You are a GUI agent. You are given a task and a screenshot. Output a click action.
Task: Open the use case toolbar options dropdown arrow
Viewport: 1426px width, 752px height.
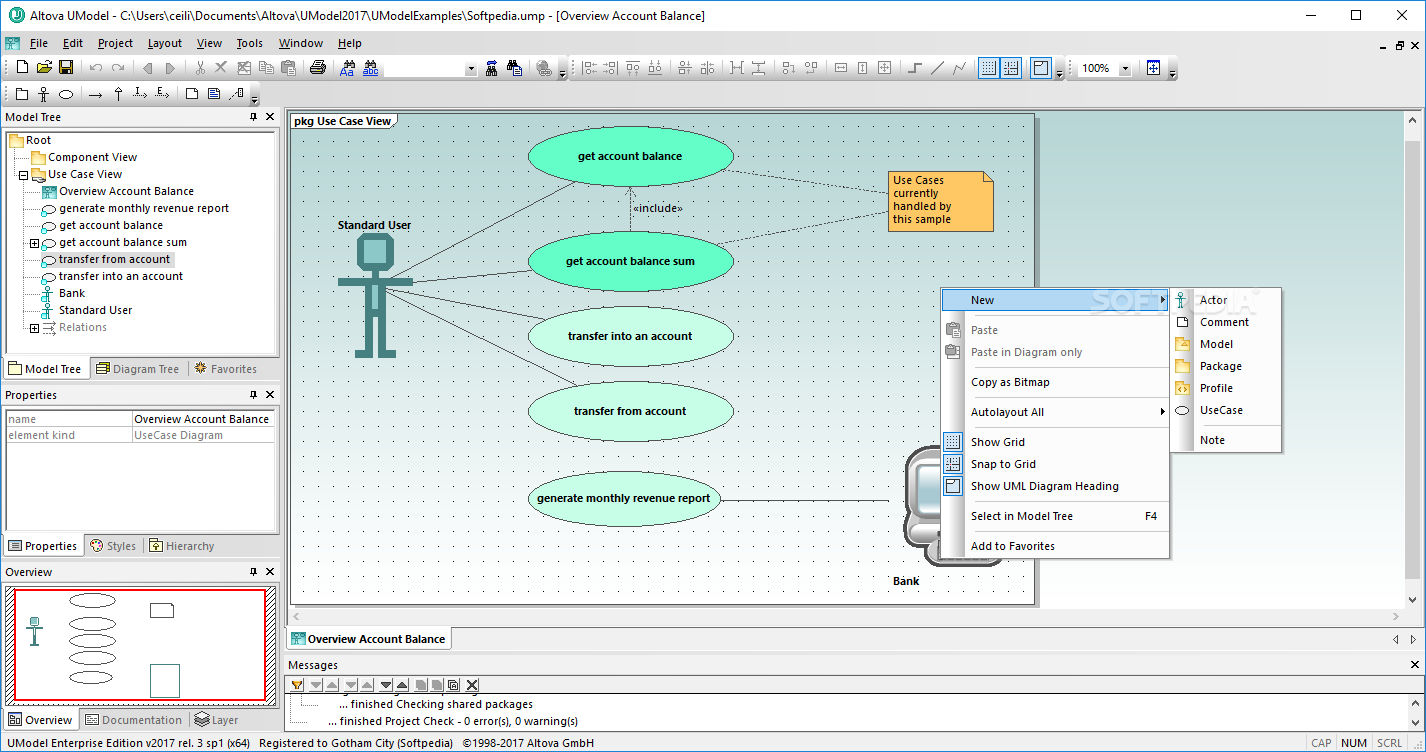tap(254, 98)
